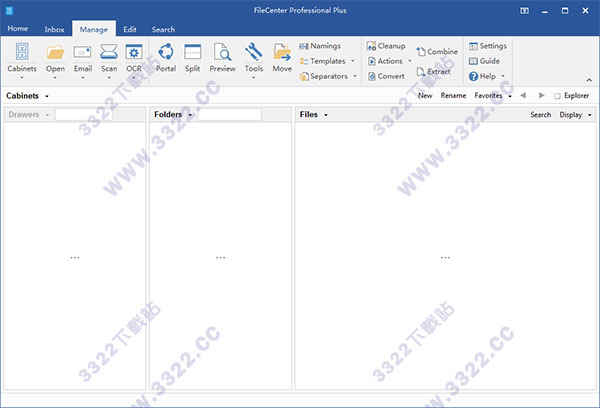
Task: Open Separators in the ribbon
Action: (324, 77)
